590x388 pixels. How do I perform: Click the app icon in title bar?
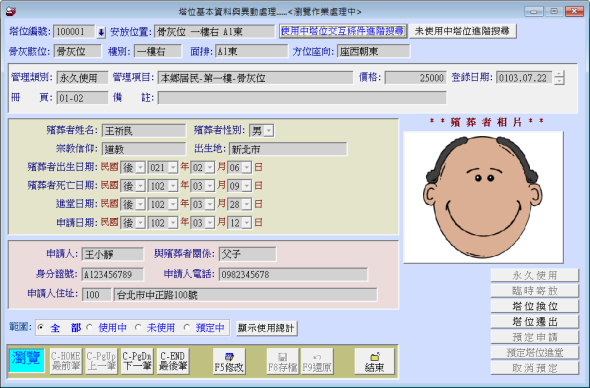[11, 11]
